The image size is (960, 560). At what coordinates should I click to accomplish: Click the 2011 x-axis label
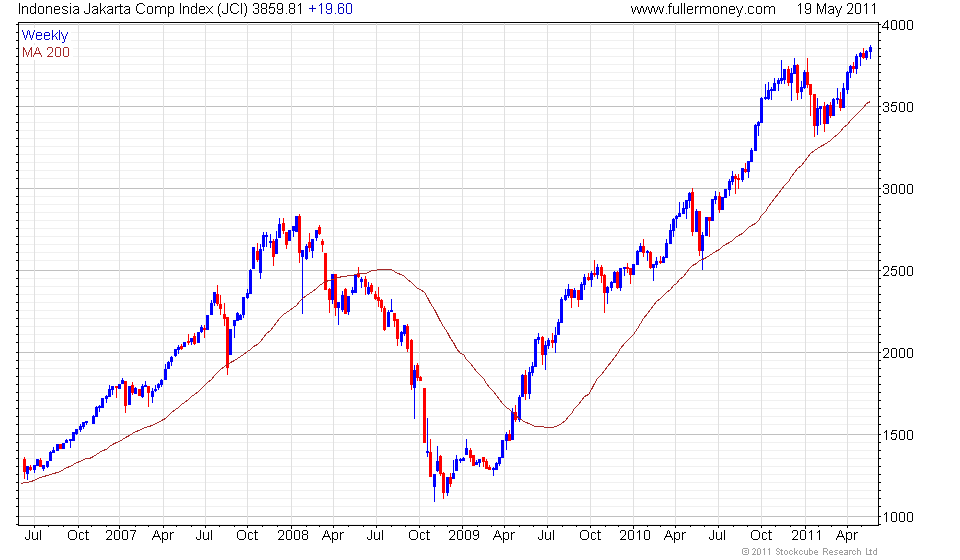pyautogui.click(x=806, y=536)
